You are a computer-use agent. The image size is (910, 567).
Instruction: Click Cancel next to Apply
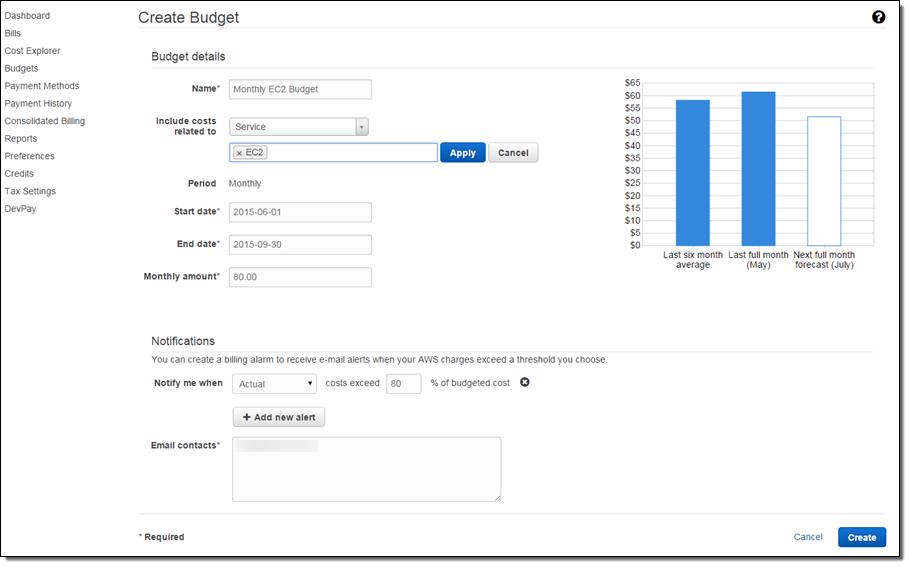pyautogui.click(x=513, y=153)
